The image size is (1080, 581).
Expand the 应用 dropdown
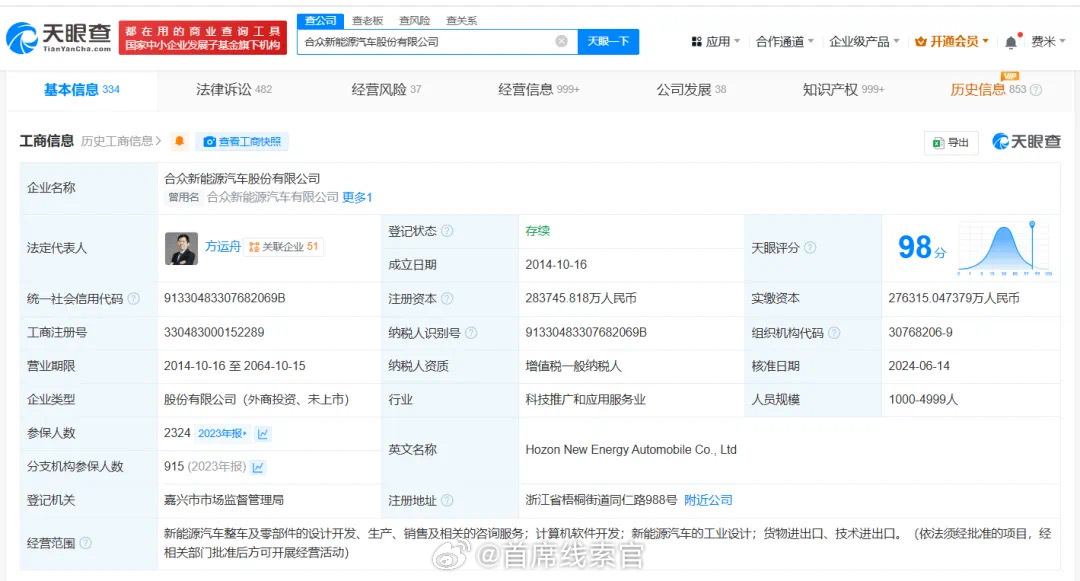click(716, 42)
